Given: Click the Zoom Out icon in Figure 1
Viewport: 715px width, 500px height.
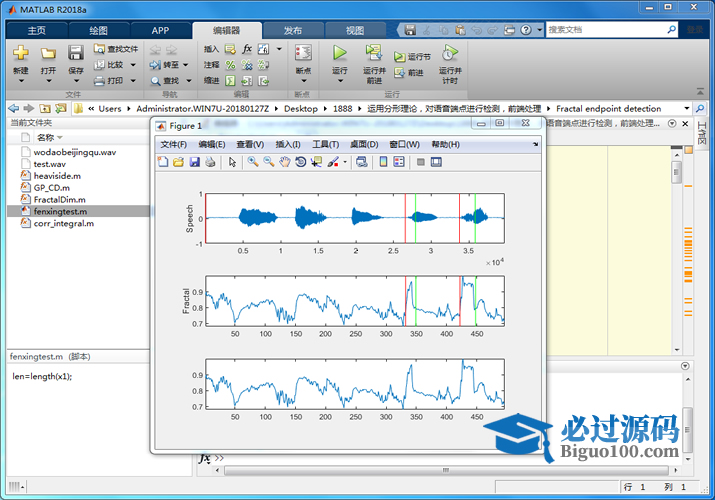Looking at the screenshot, I should click(269, 162).
